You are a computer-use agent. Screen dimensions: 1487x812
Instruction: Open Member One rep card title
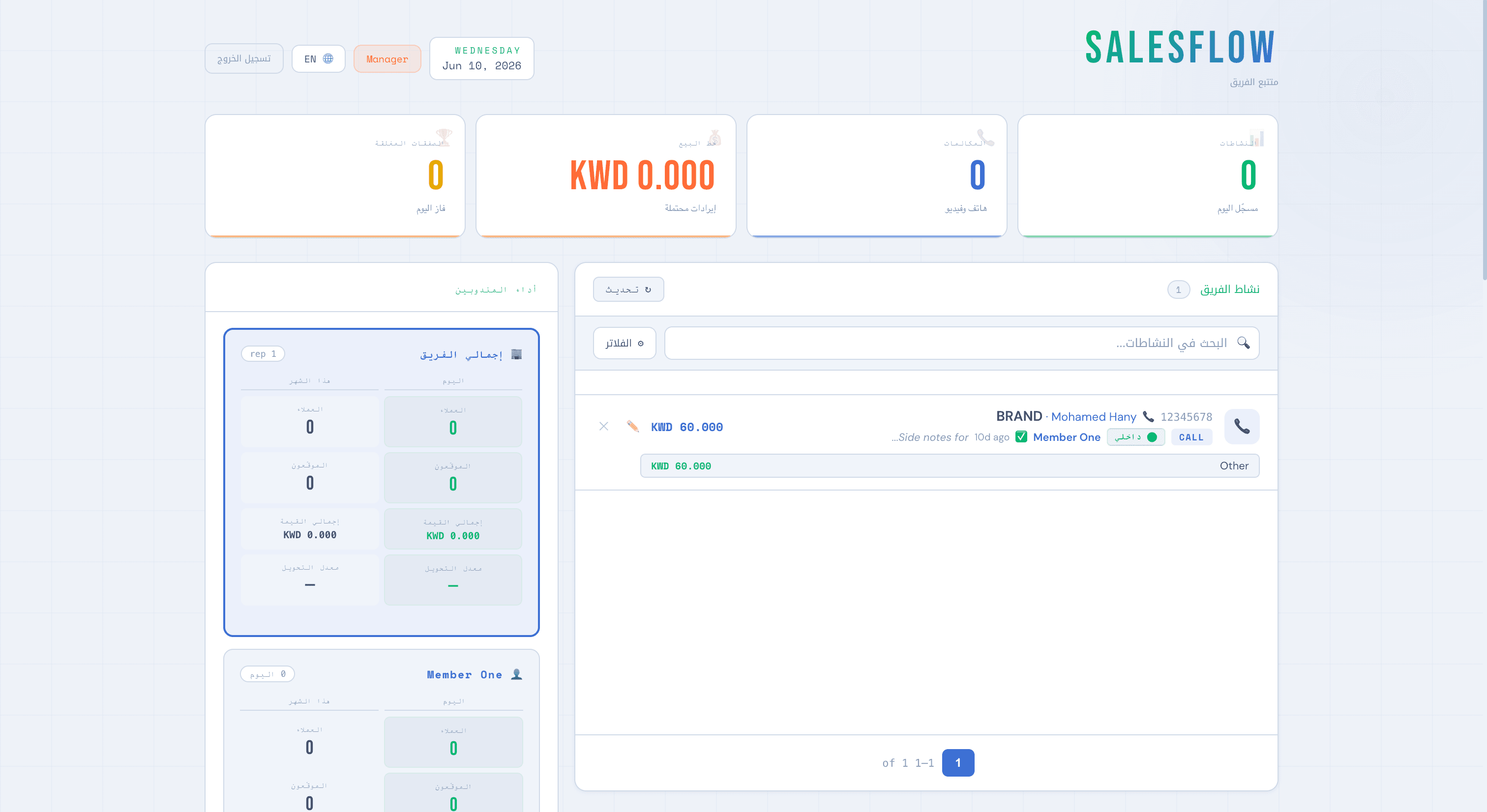(464, 674)
